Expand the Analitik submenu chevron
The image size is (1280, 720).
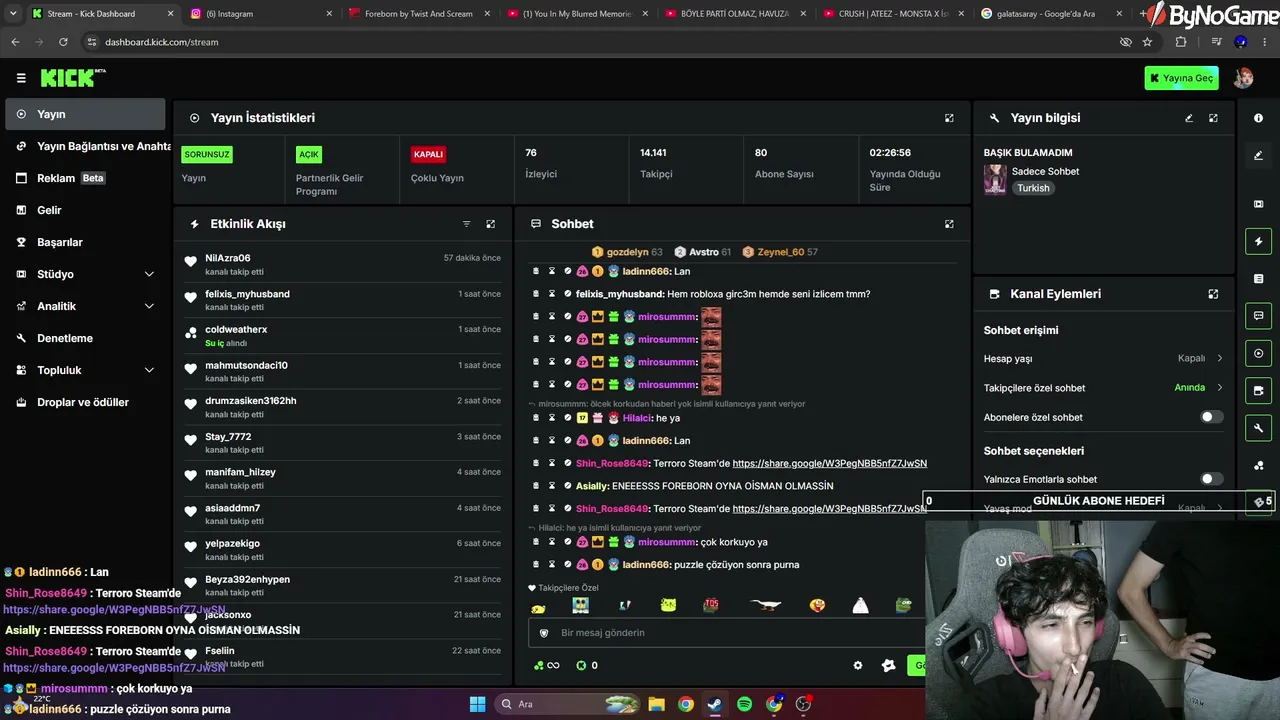[149, 306]
